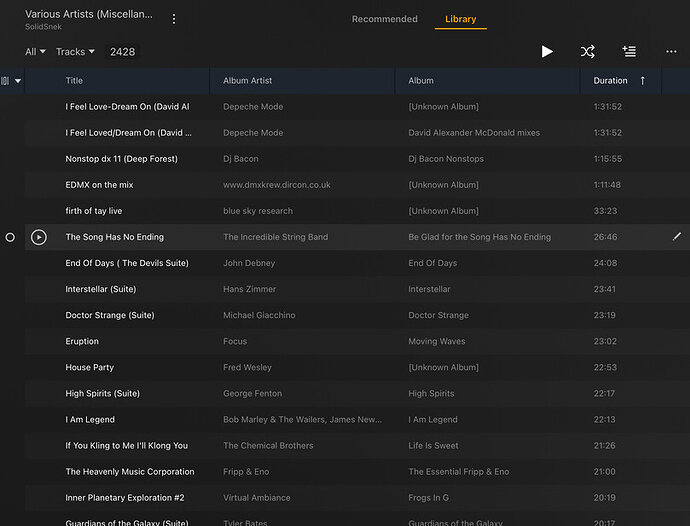690x526 pixels.
Task: Open SolidSnek server name under library title
Action: (43, 27)
